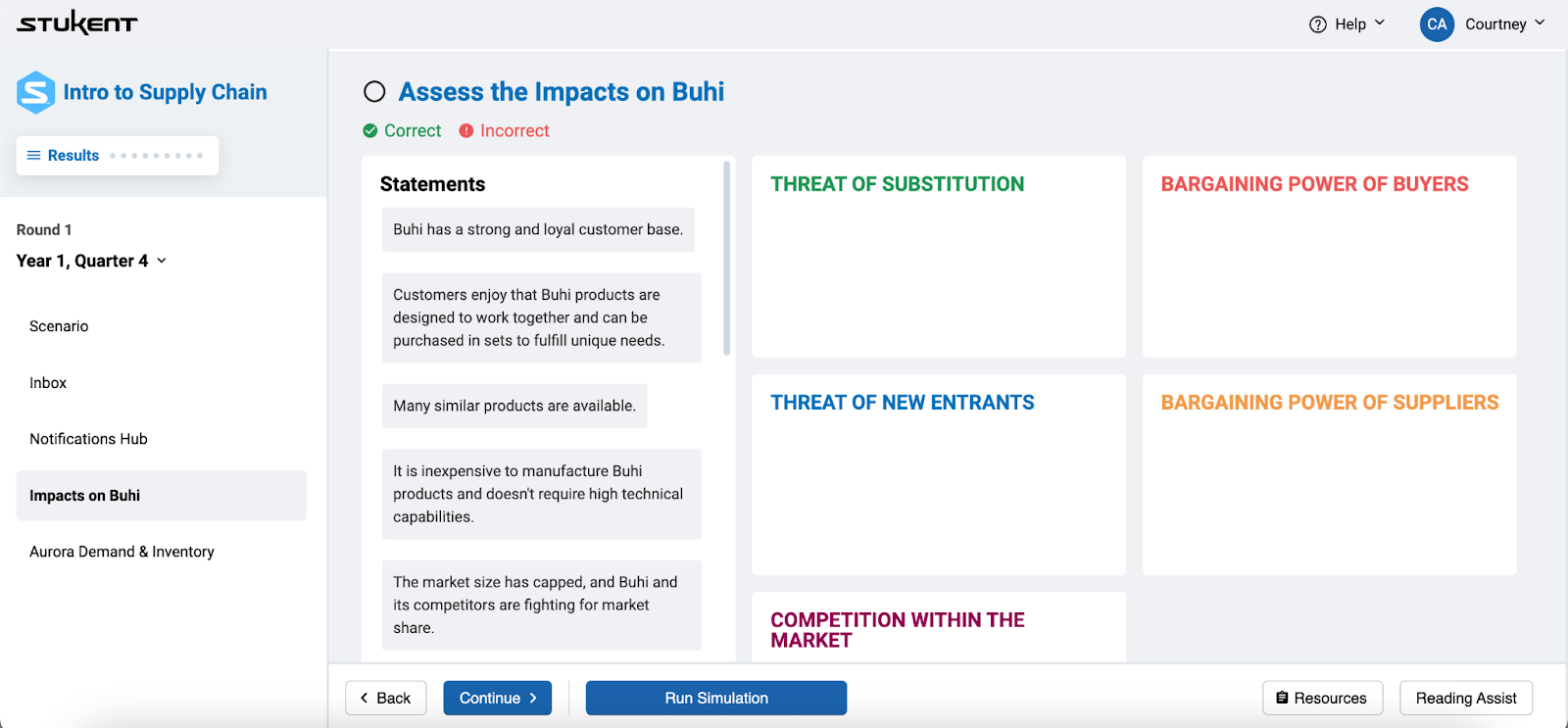Select the strong and loyal customer base statement
Screen dimensions: 1568x728
click(538, 229)
